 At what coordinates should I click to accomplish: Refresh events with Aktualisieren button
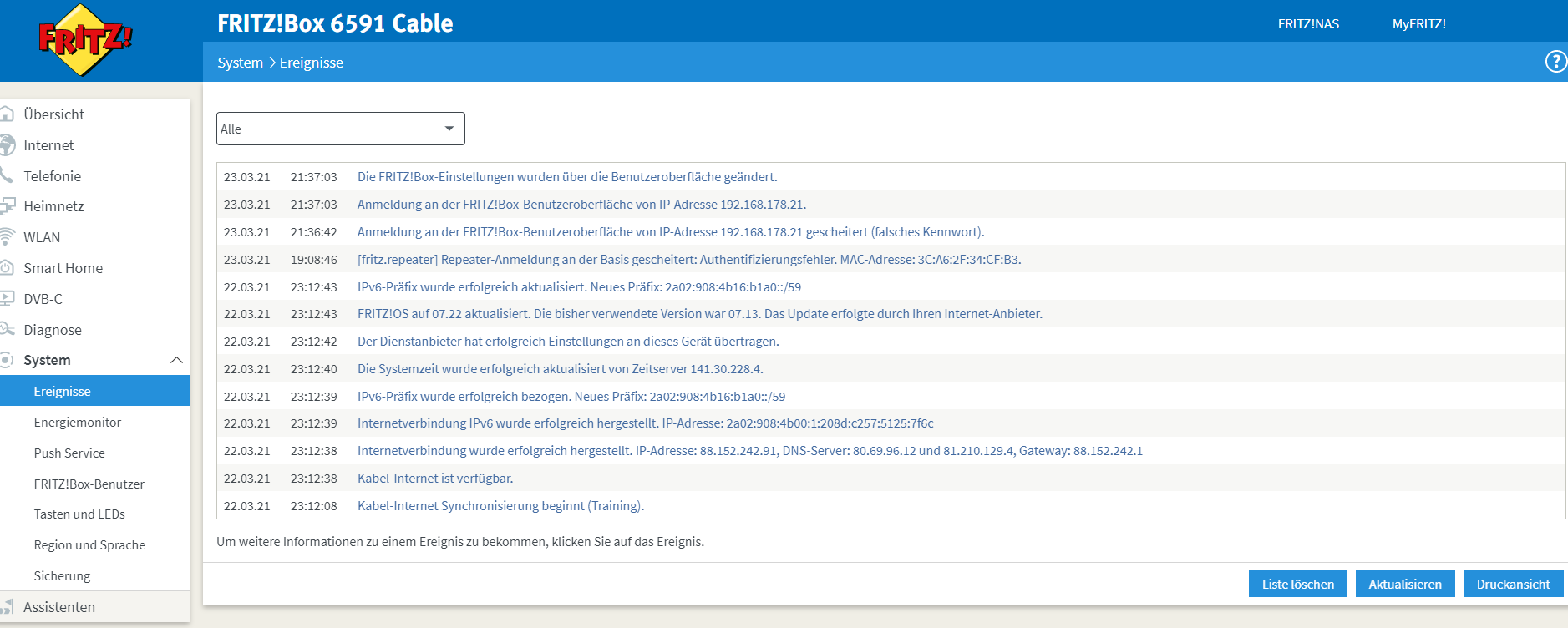pos(1404,584)
